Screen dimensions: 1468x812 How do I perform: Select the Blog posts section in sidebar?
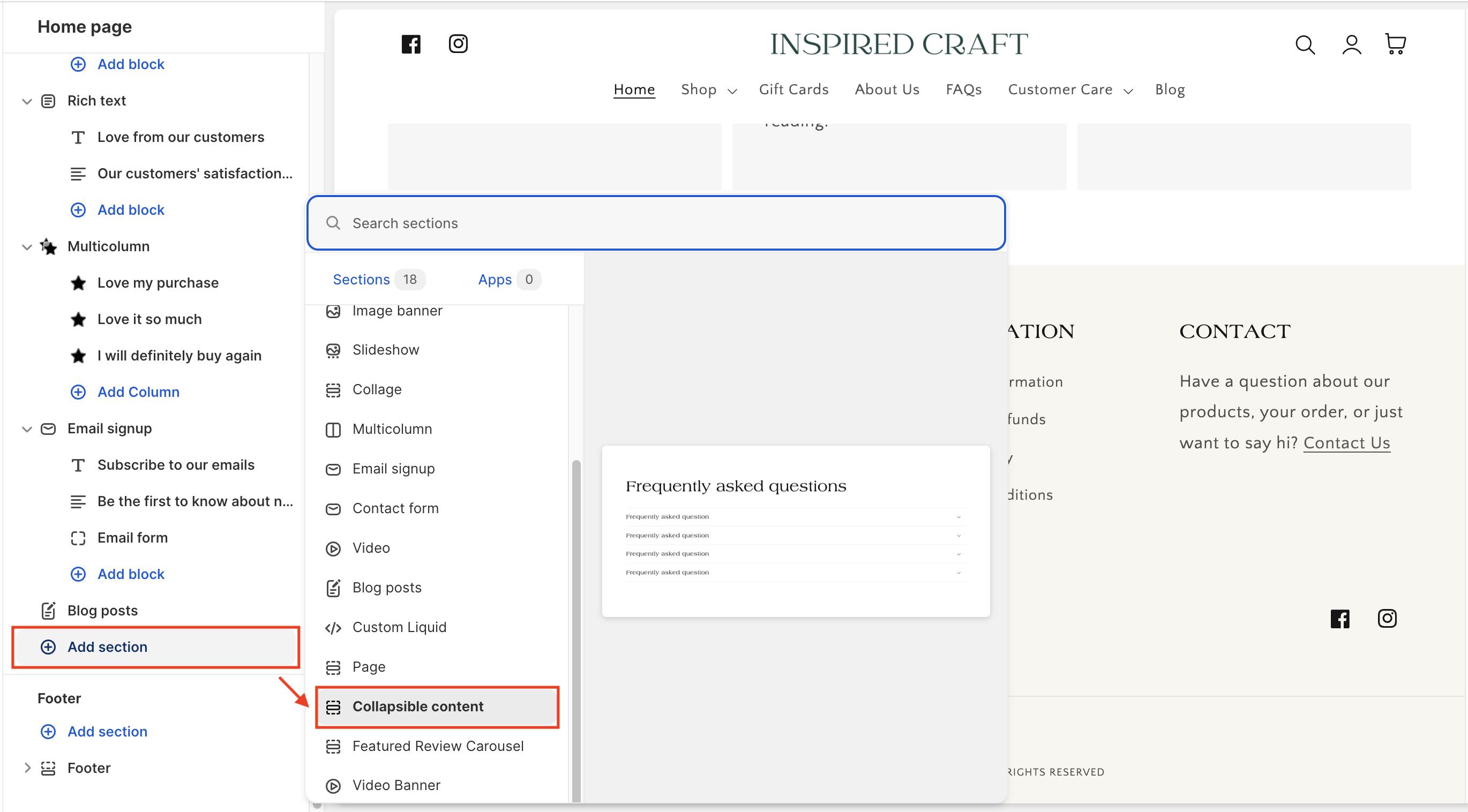[x=102, y=610]
